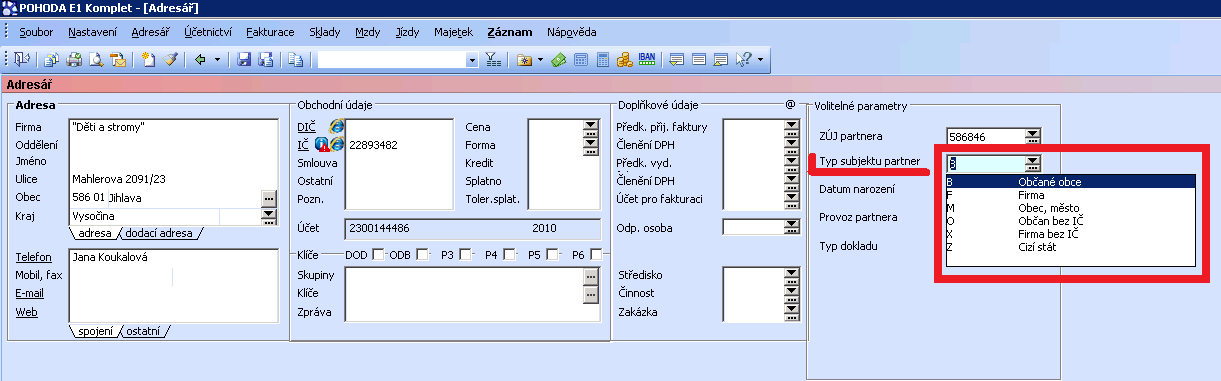1221x381 pixels.
Task: Open the Typ subjektu partner dropdown arrow
Action: [1033, 162]
